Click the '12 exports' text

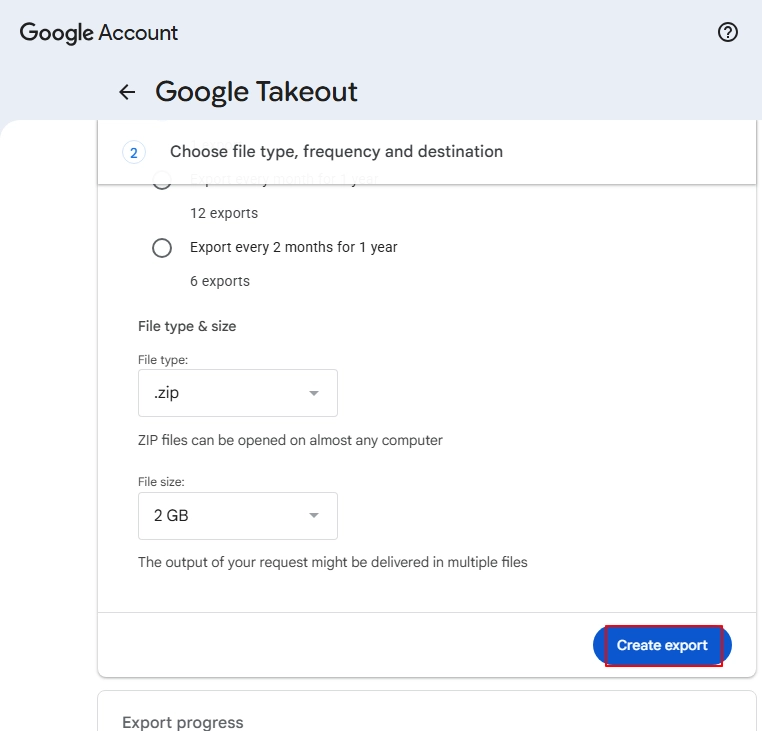pos(224,213)
